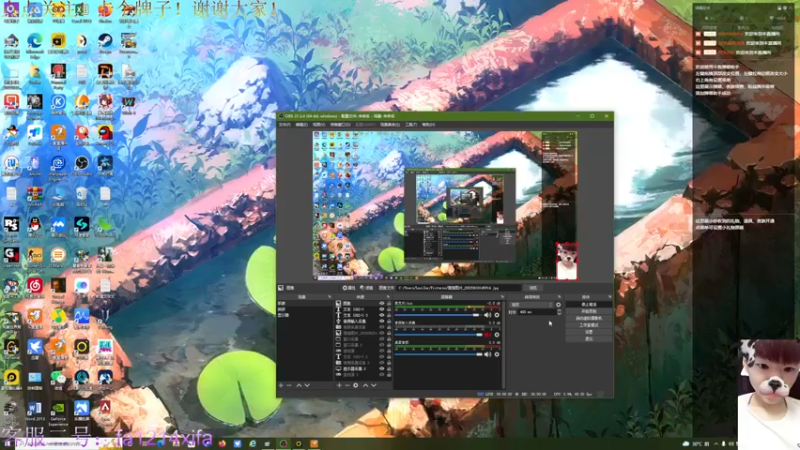
Task: Open OBS Studio desktop shortcut
Action: (82, 165)
